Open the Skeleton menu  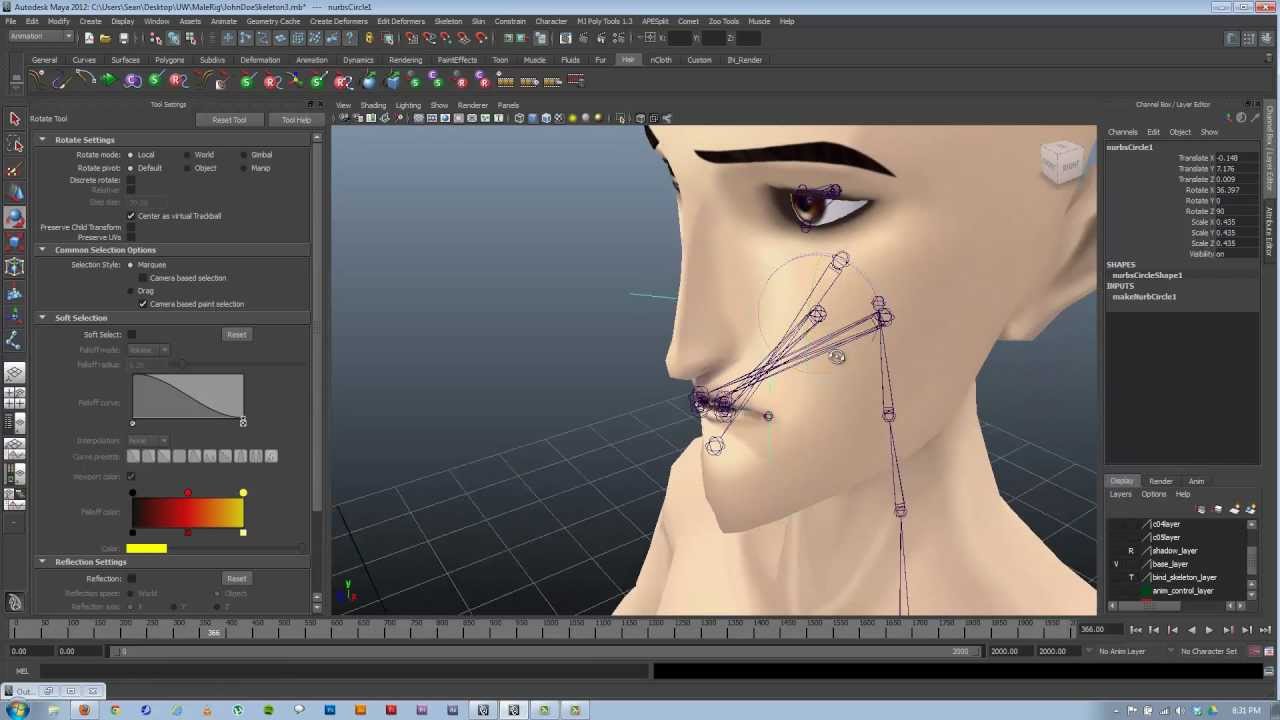click(x=448, y=21)
